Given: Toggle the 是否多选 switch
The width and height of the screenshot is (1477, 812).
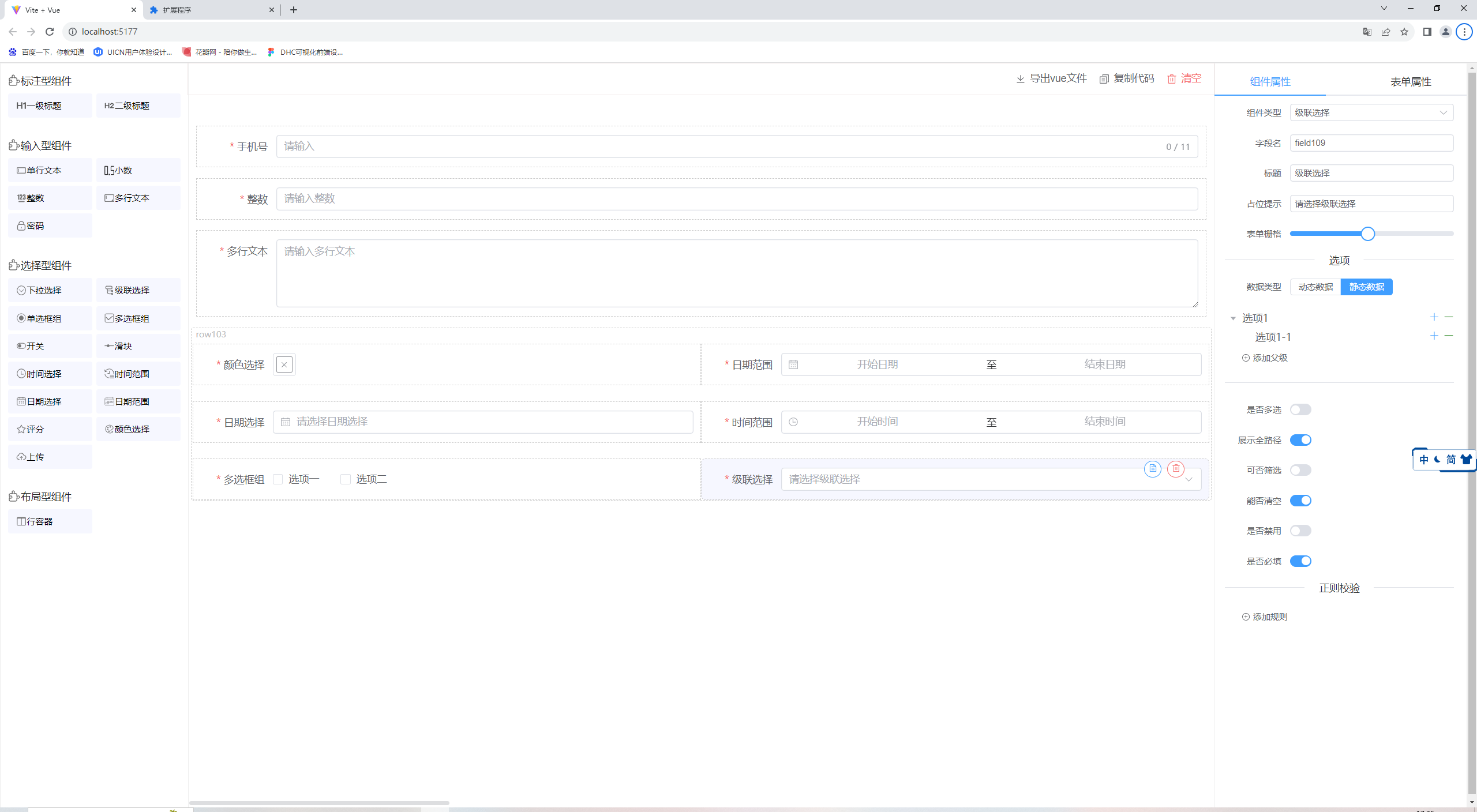Looking at the screenshot, I should tap(1301, 410).
